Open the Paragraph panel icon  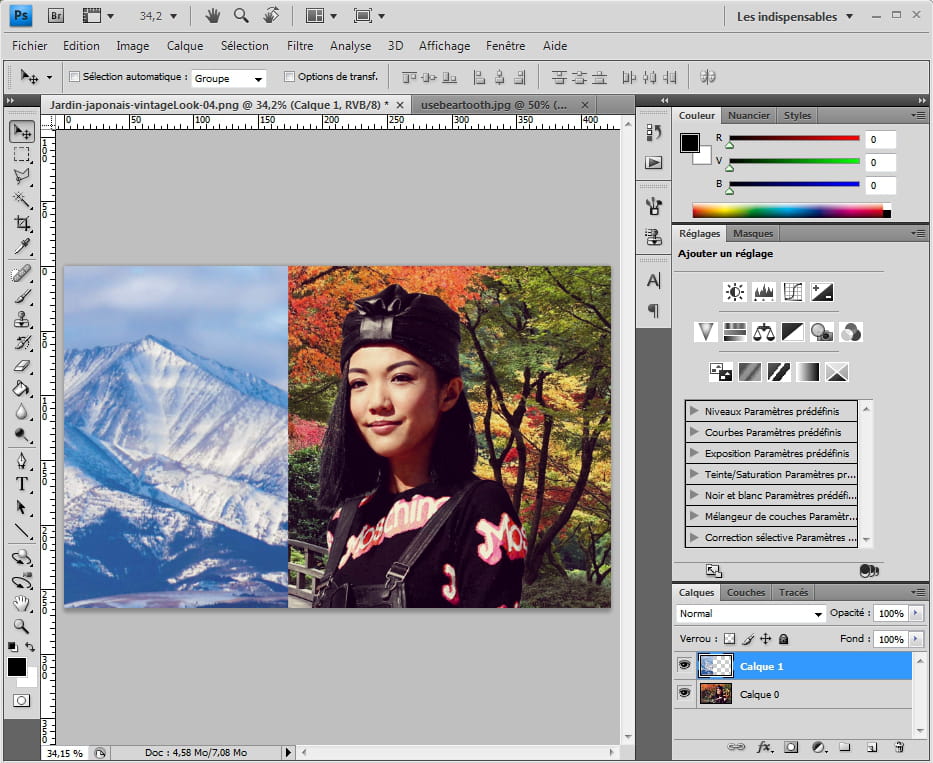tap(654, 310)
